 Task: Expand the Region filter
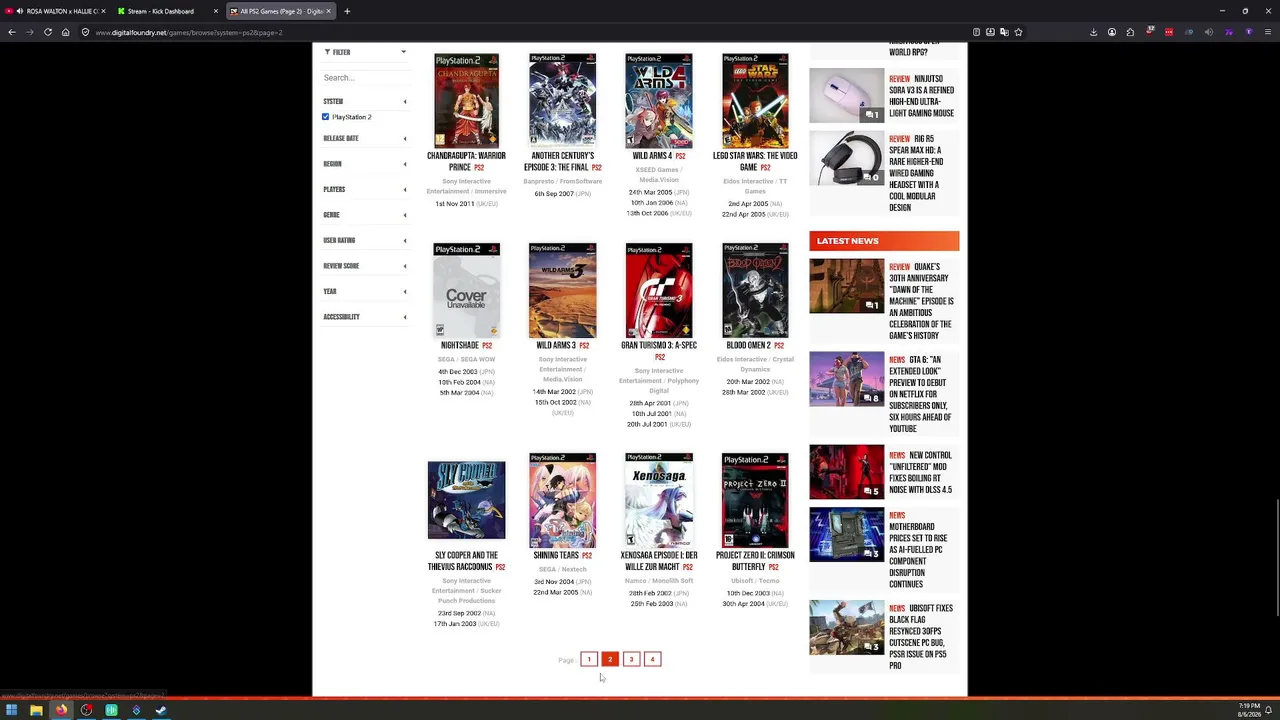364,164
